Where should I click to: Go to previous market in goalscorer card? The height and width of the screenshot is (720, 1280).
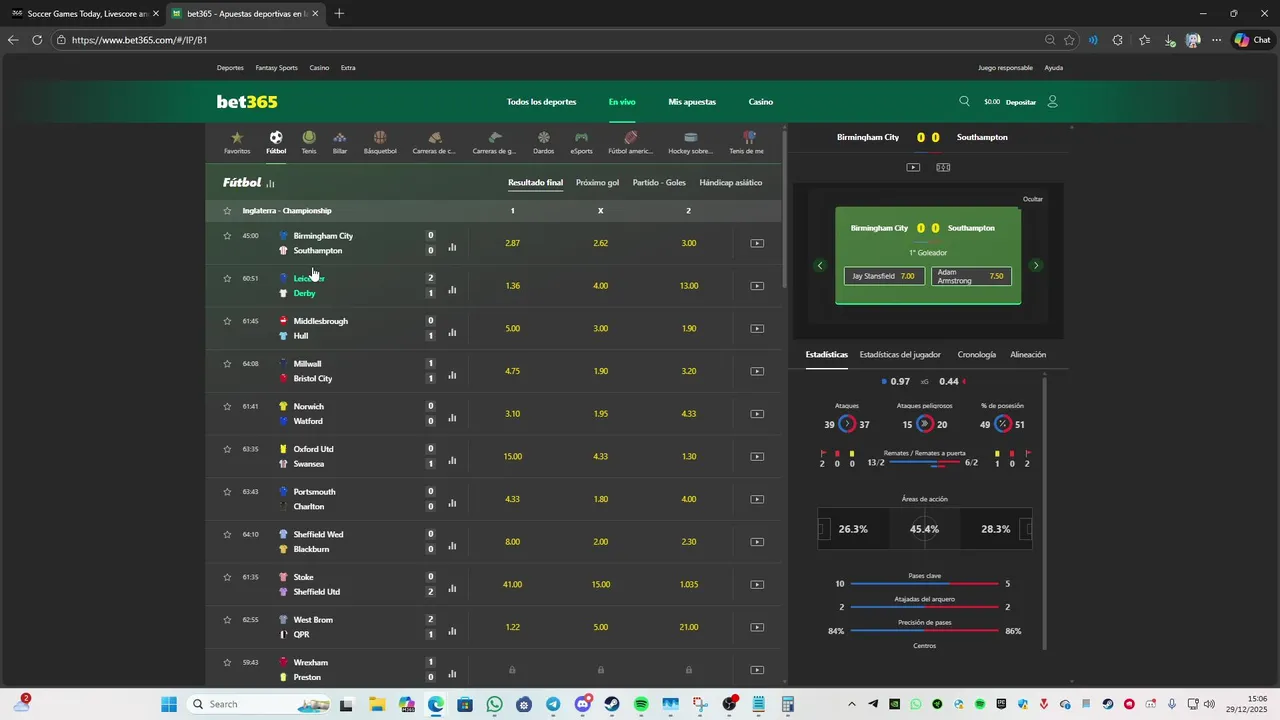820,265
